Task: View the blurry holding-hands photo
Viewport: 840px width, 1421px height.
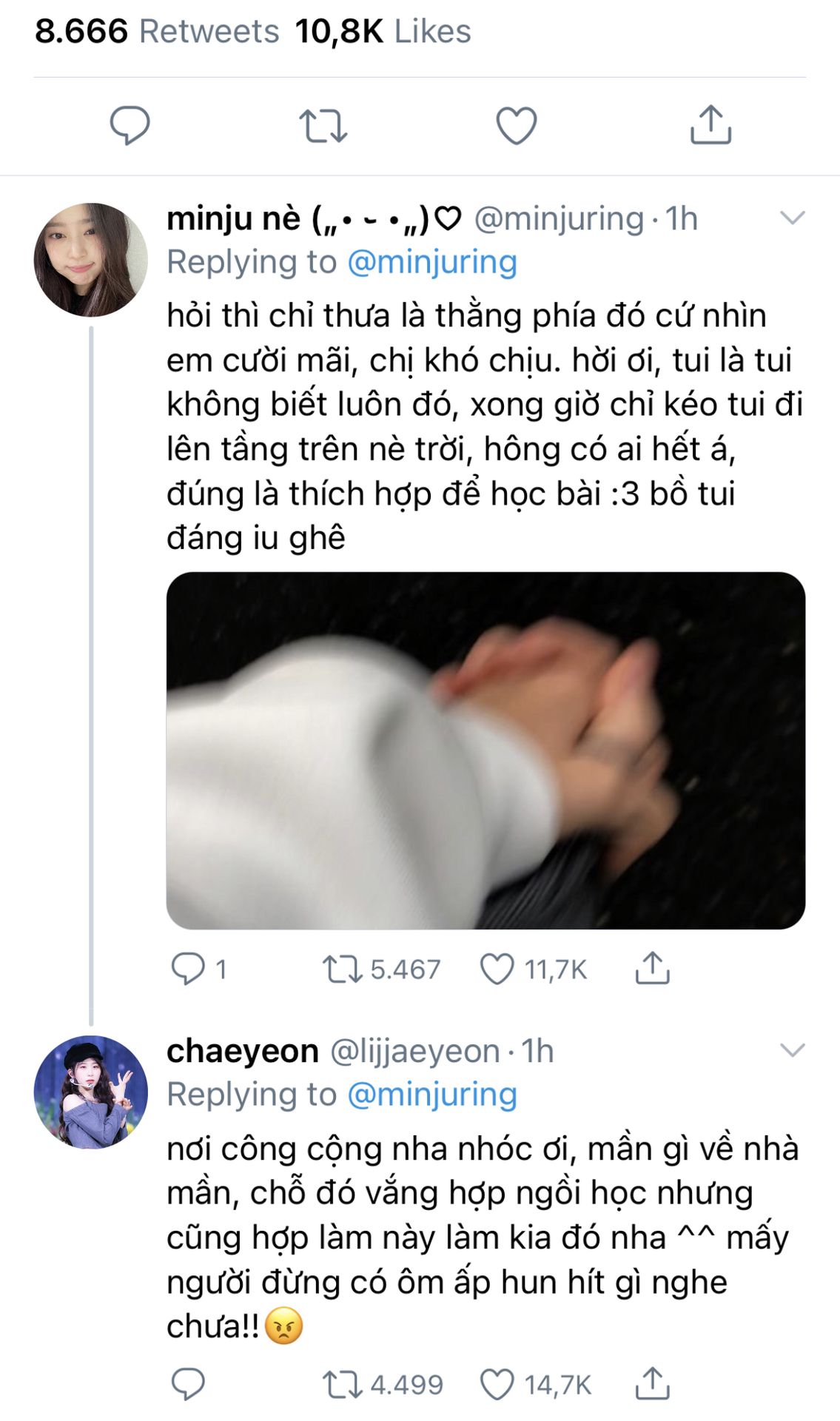Action: [x=485, y=750]
